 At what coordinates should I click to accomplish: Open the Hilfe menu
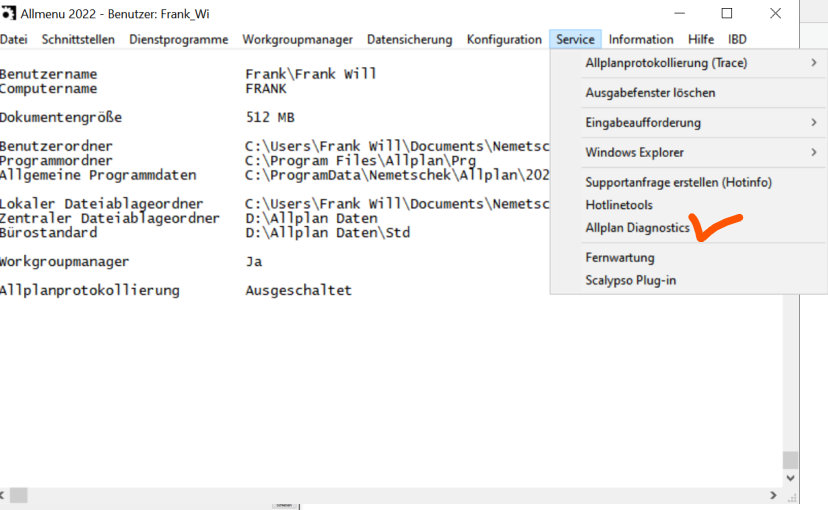pos(700,40)
